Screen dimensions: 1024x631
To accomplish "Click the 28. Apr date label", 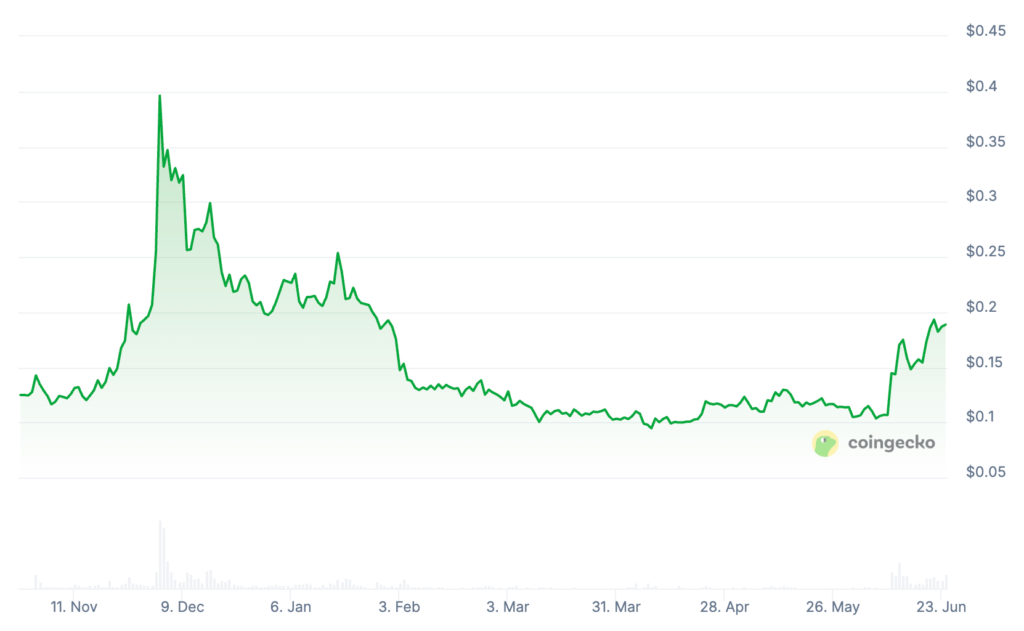I will [x=724, y=607].
